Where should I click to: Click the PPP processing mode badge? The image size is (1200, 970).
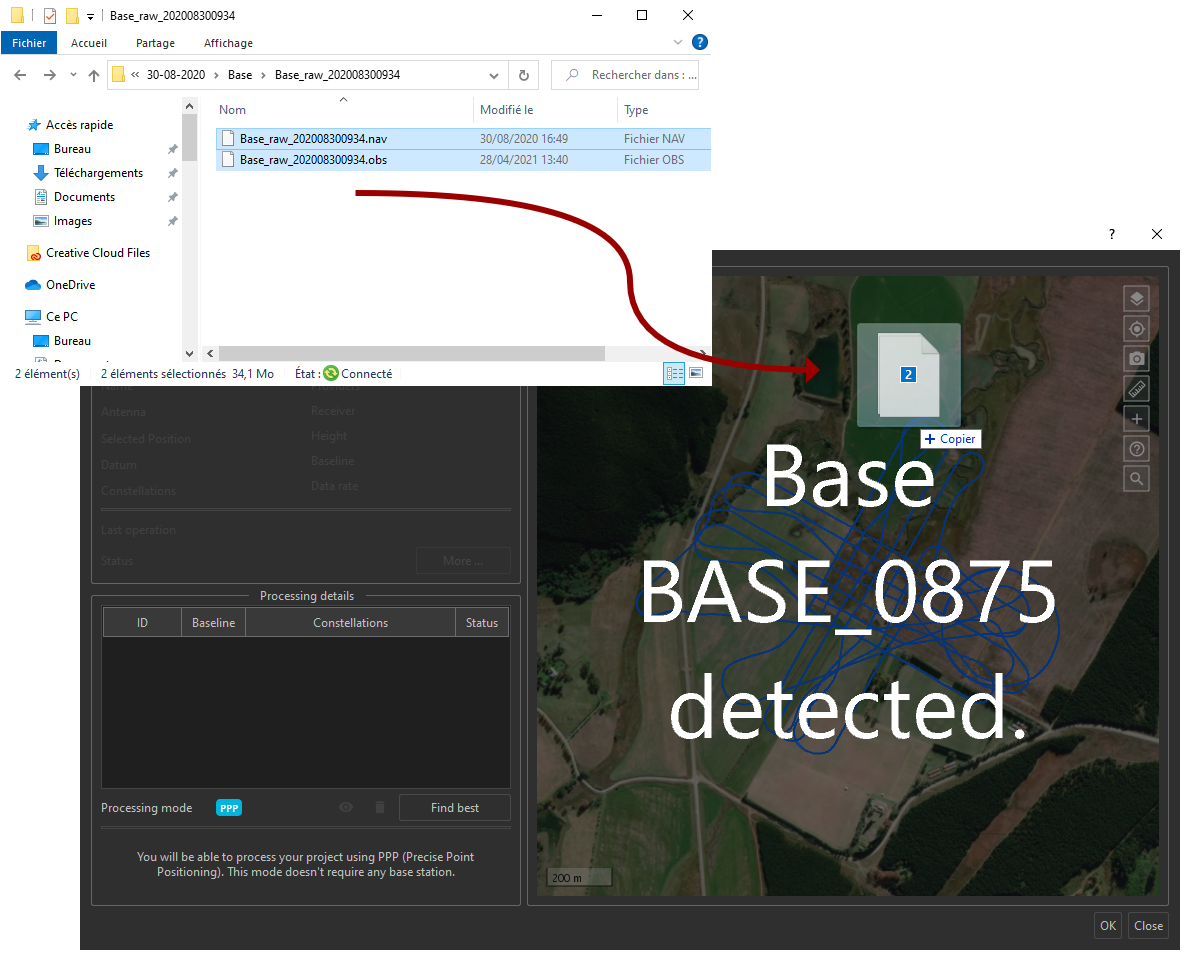tap(228, 807)
